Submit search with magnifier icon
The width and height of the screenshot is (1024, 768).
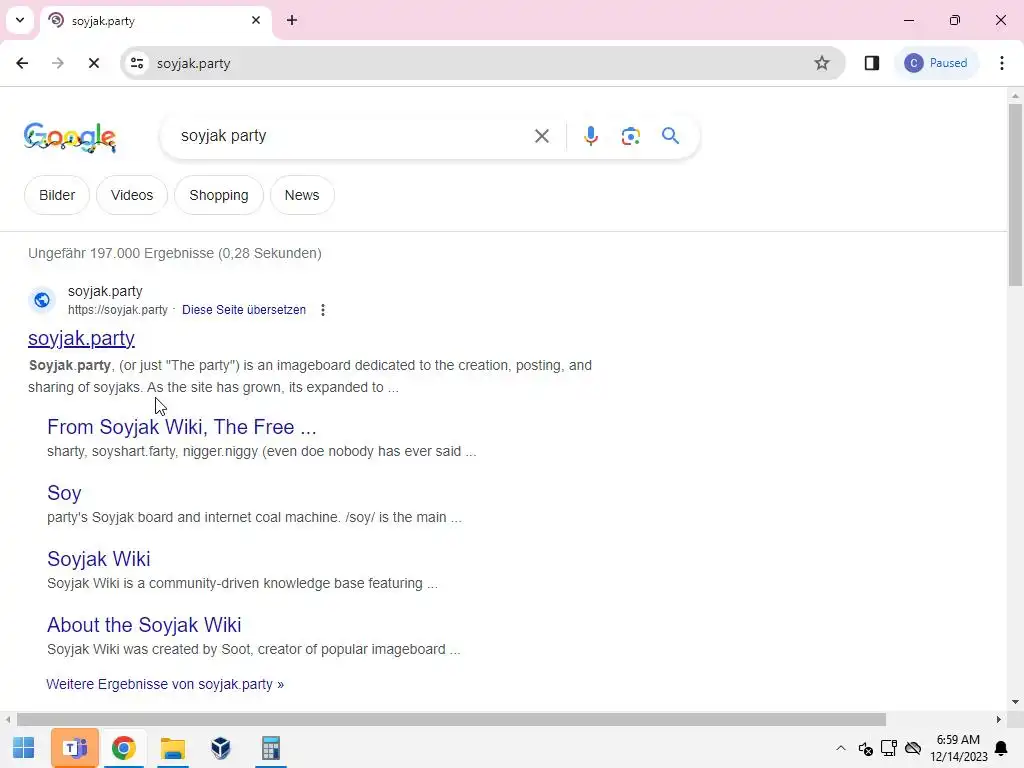[x=671, y=136]
